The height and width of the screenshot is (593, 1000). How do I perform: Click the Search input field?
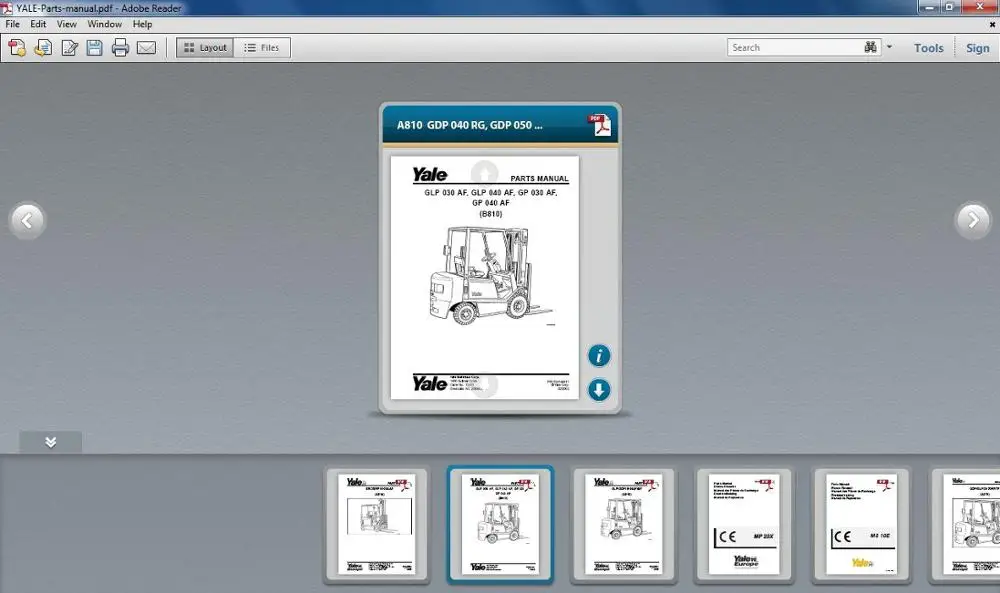(794, 47)
